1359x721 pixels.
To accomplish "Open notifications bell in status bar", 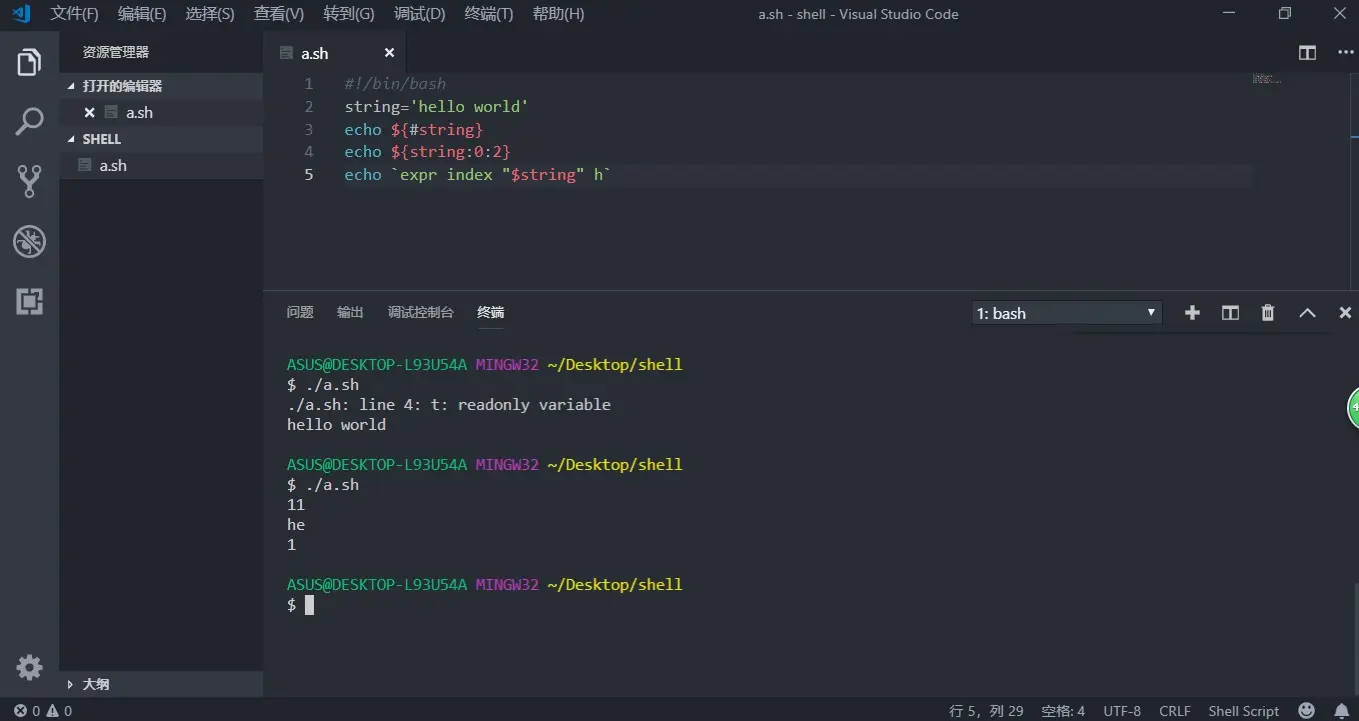I will (x=1342, y=711).
